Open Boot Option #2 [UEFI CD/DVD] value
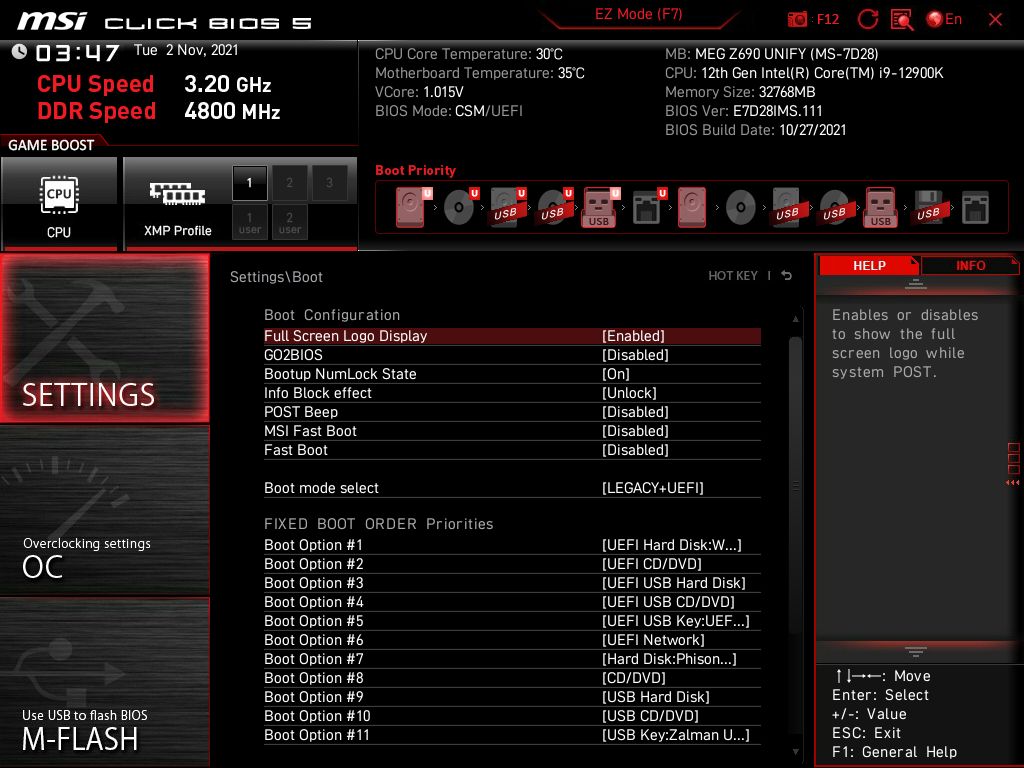The width and height of the screenshot is (1024, 768). click(651, 564)
